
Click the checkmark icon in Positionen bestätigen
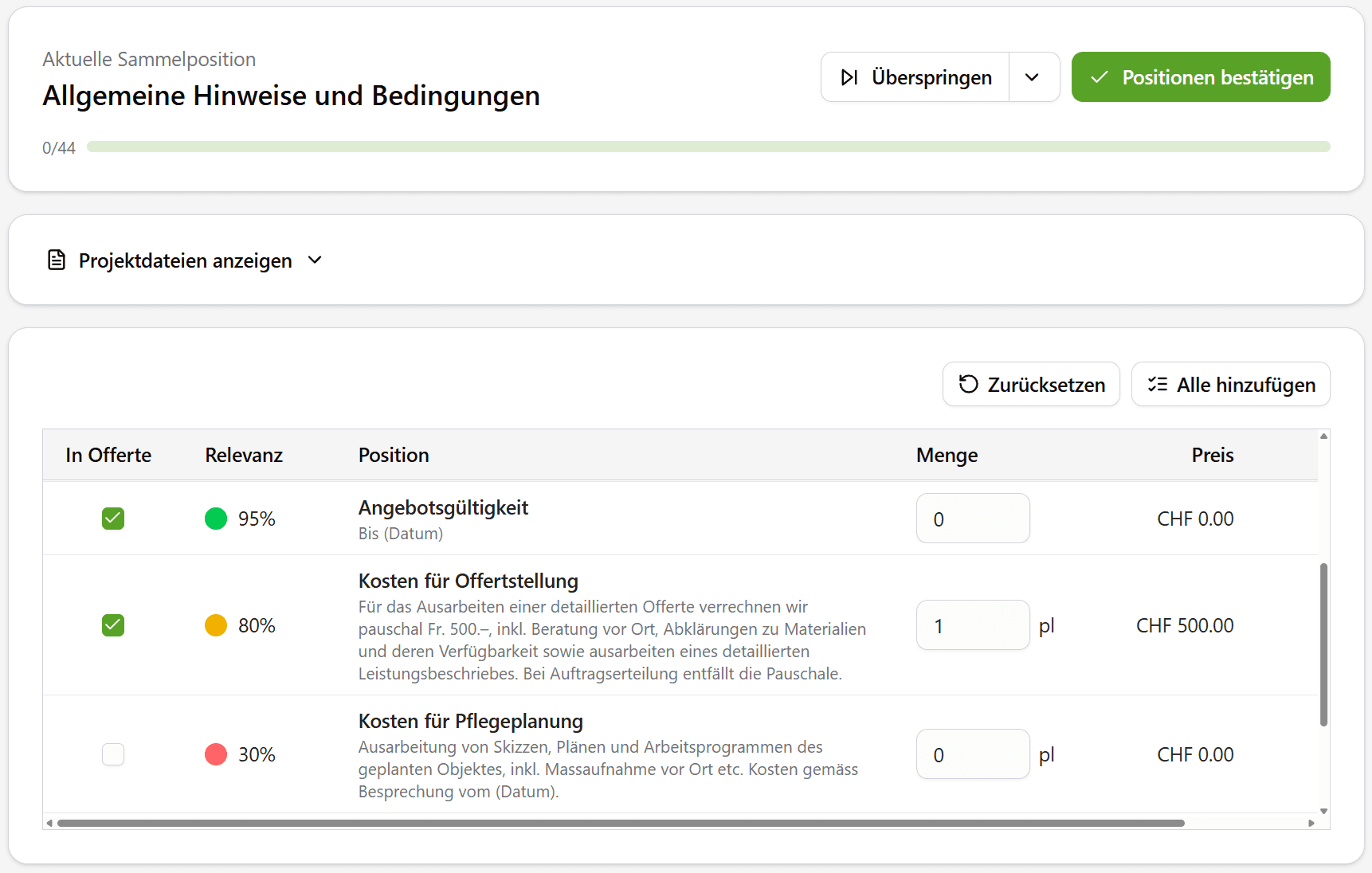click(1100, 76)
